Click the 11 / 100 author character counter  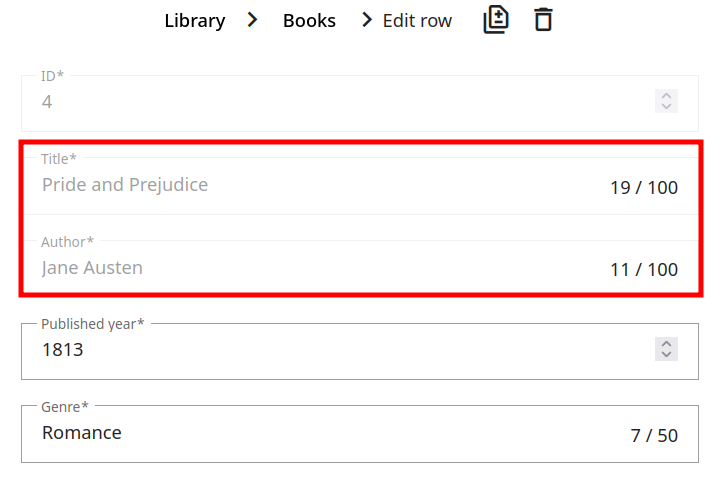click(644, 270)
